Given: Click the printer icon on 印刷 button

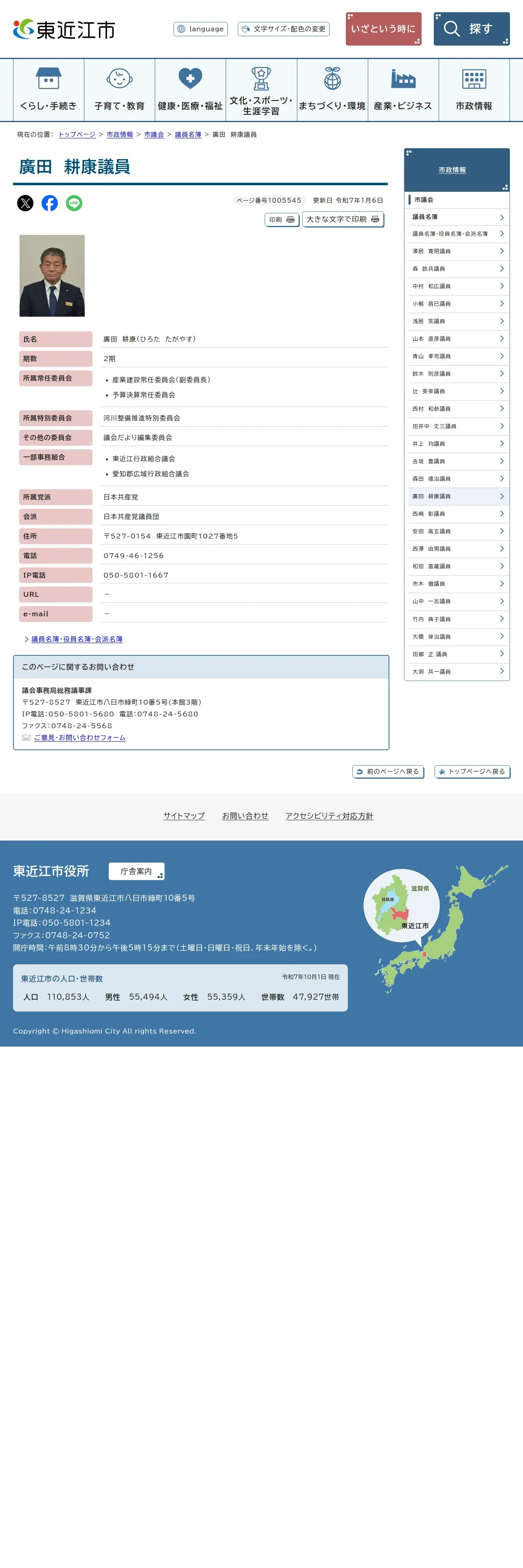Looking at the screenshot, I should (290, 219).
